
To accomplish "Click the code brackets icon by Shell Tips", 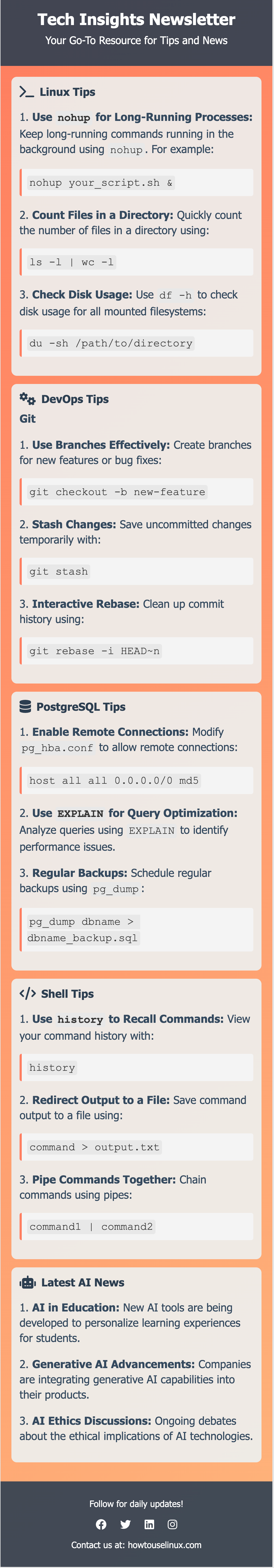I will click(x=27, y=993).
